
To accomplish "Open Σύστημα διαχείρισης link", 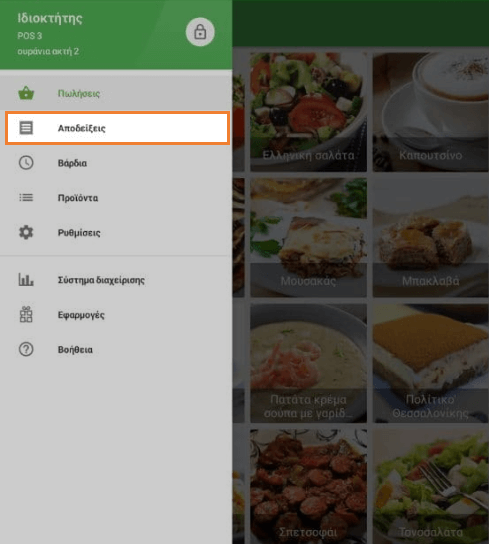I will click(116, 280).
